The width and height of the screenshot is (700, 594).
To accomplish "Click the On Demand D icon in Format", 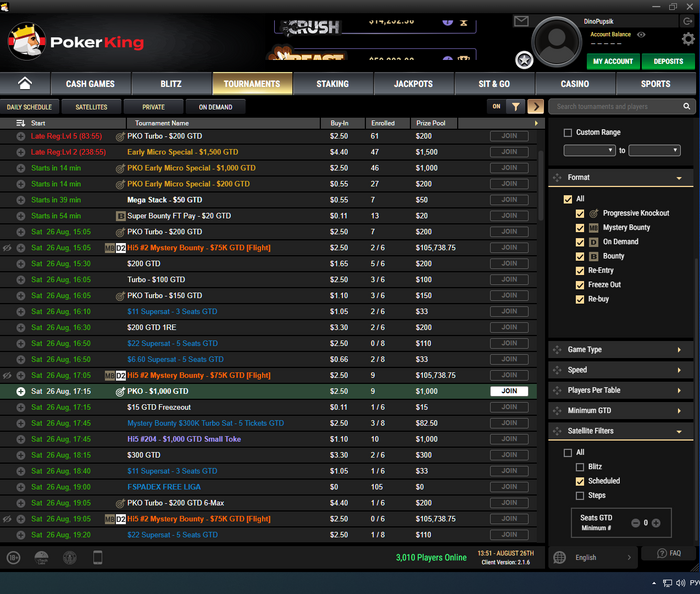I will 594,242.
